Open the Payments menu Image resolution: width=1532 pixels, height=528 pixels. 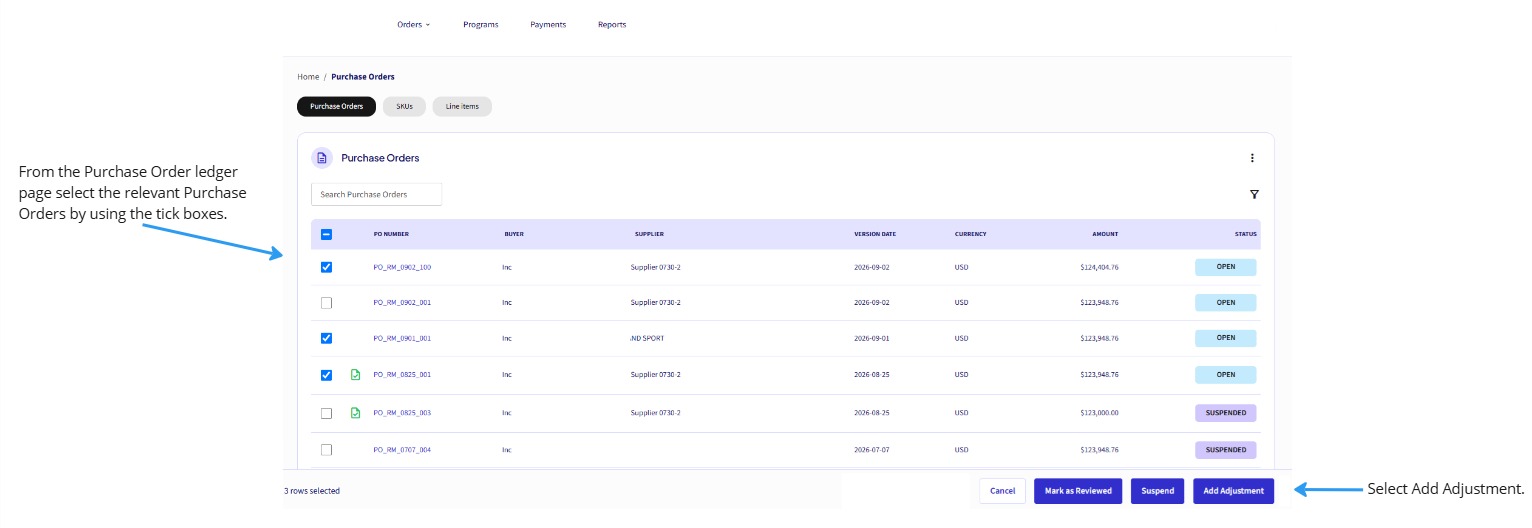click(x=548, y=24)
